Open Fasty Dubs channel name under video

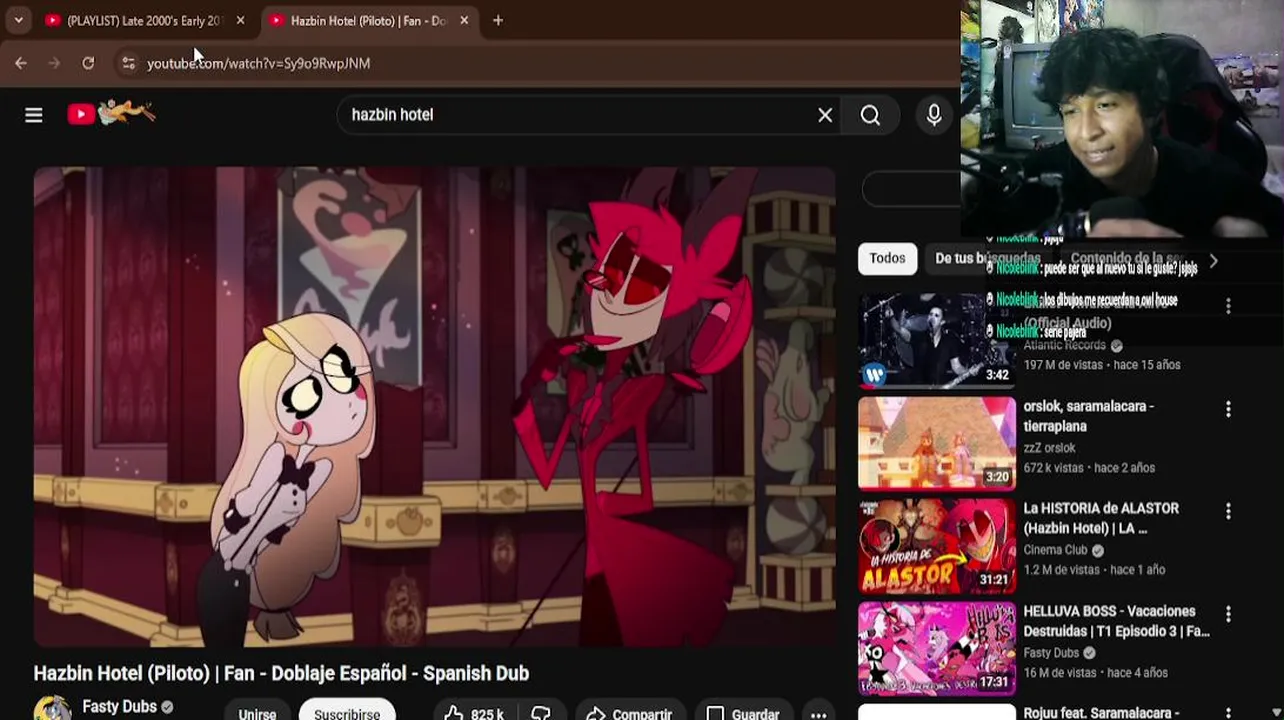point(119,707)
